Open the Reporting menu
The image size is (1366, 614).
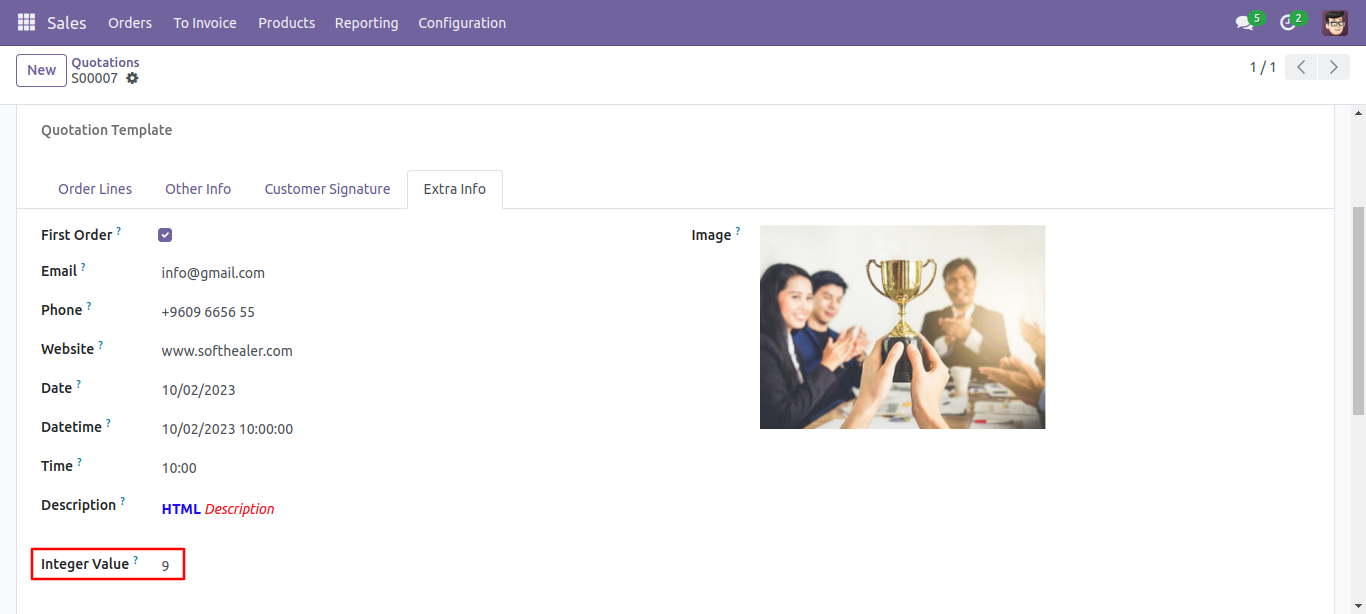point(366,22)
